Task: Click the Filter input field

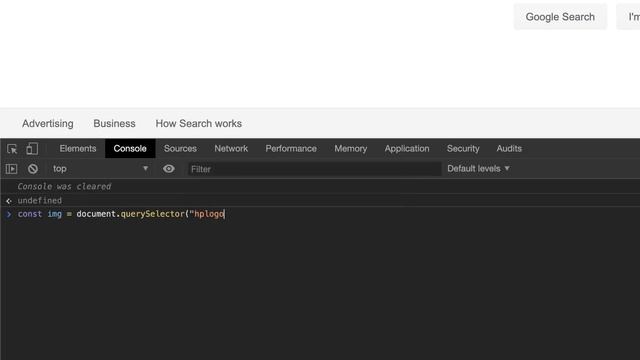Action: (315, 169)
